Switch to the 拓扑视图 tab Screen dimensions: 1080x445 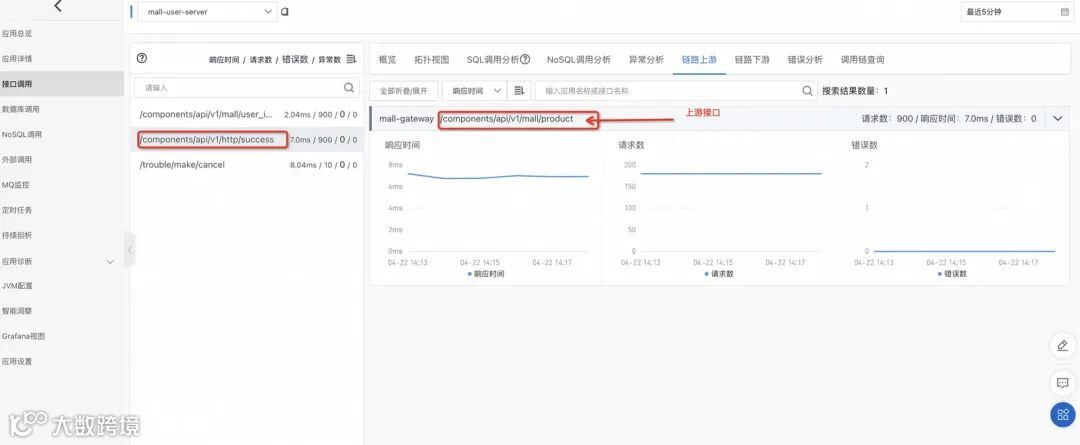[x=432, y=60]
